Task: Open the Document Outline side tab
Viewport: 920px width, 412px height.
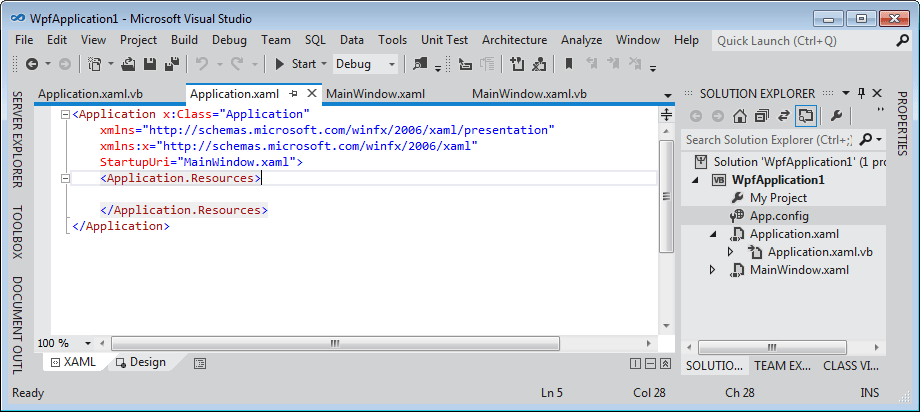Action: coord(17,325)
